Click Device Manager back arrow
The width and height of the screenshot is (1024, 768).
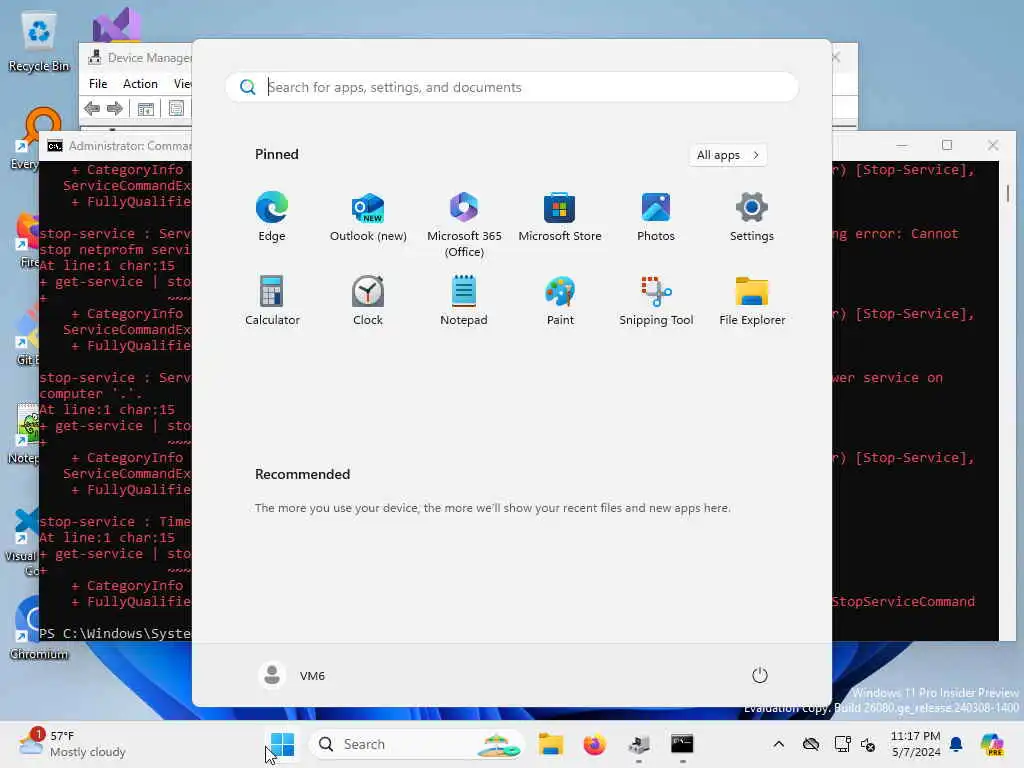pyautogui.click(x=92, y=108)
